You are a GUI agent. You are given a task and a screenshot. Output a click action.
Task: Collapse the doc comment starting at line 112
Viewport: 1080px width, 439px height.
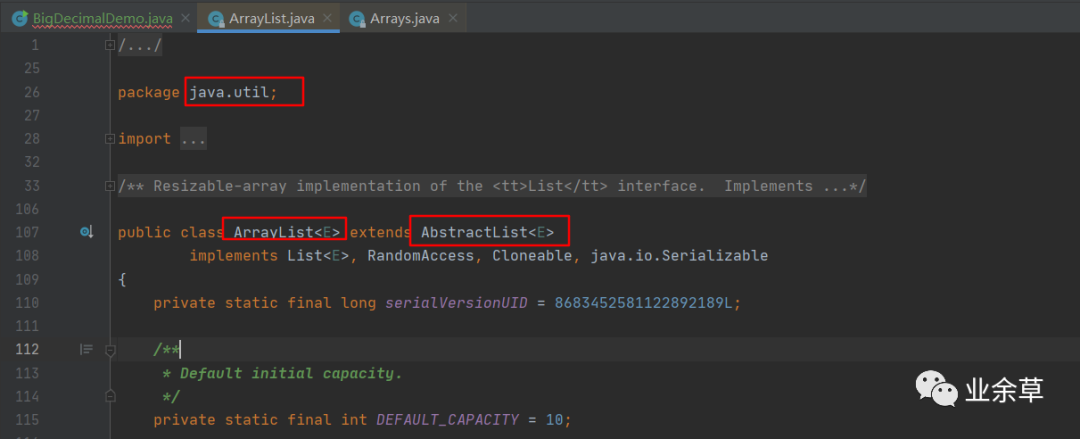tap(110, 350)
